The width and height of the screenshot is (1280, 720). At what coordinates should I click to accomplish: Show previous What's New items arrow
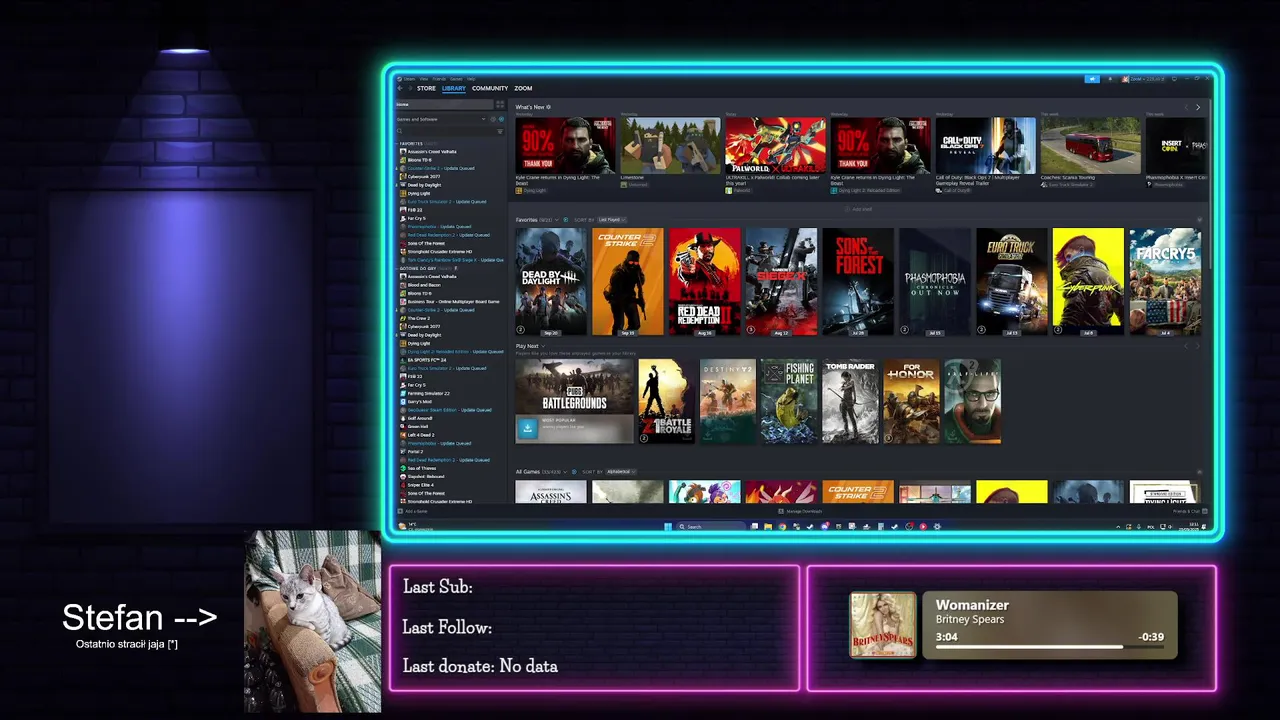[x=1186, y=107]
